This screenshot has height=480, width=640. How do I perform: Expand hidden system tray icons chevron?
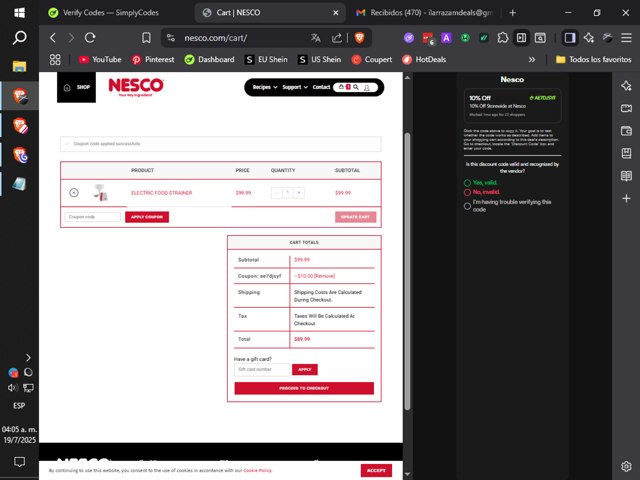coord(28,358)
